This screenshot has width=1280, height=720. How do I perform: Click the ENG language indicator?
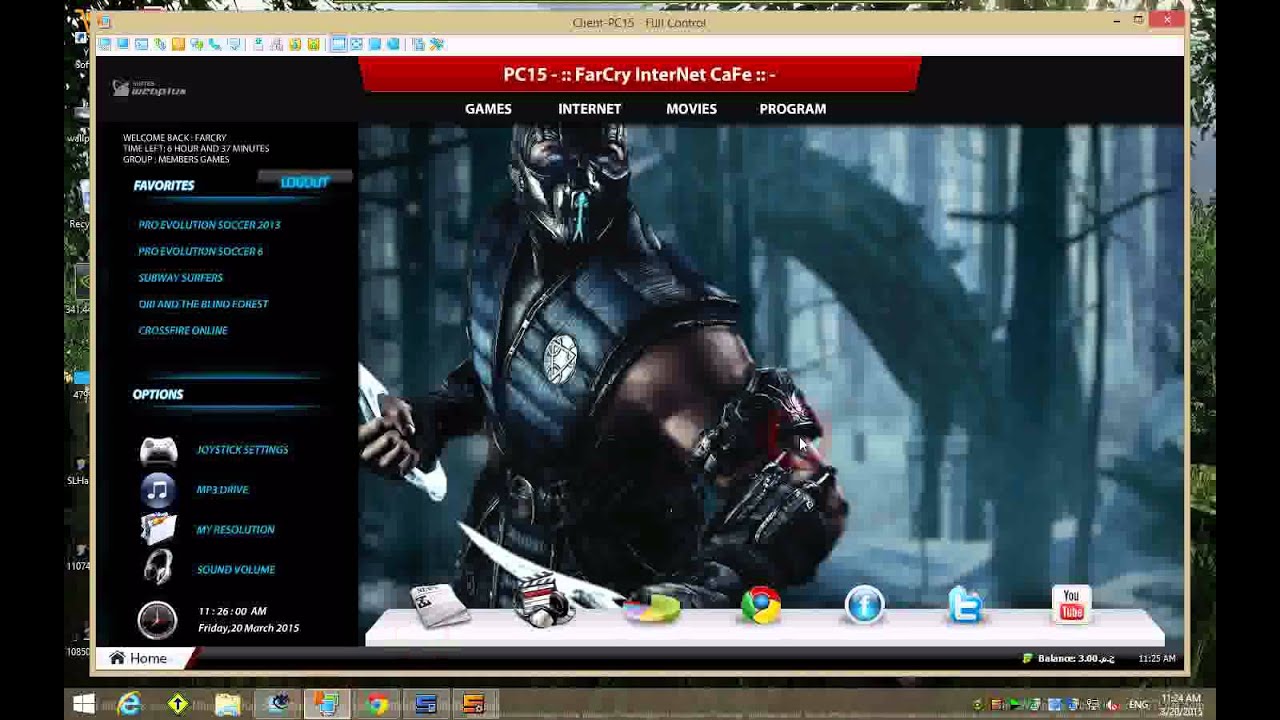point(1138,705)
